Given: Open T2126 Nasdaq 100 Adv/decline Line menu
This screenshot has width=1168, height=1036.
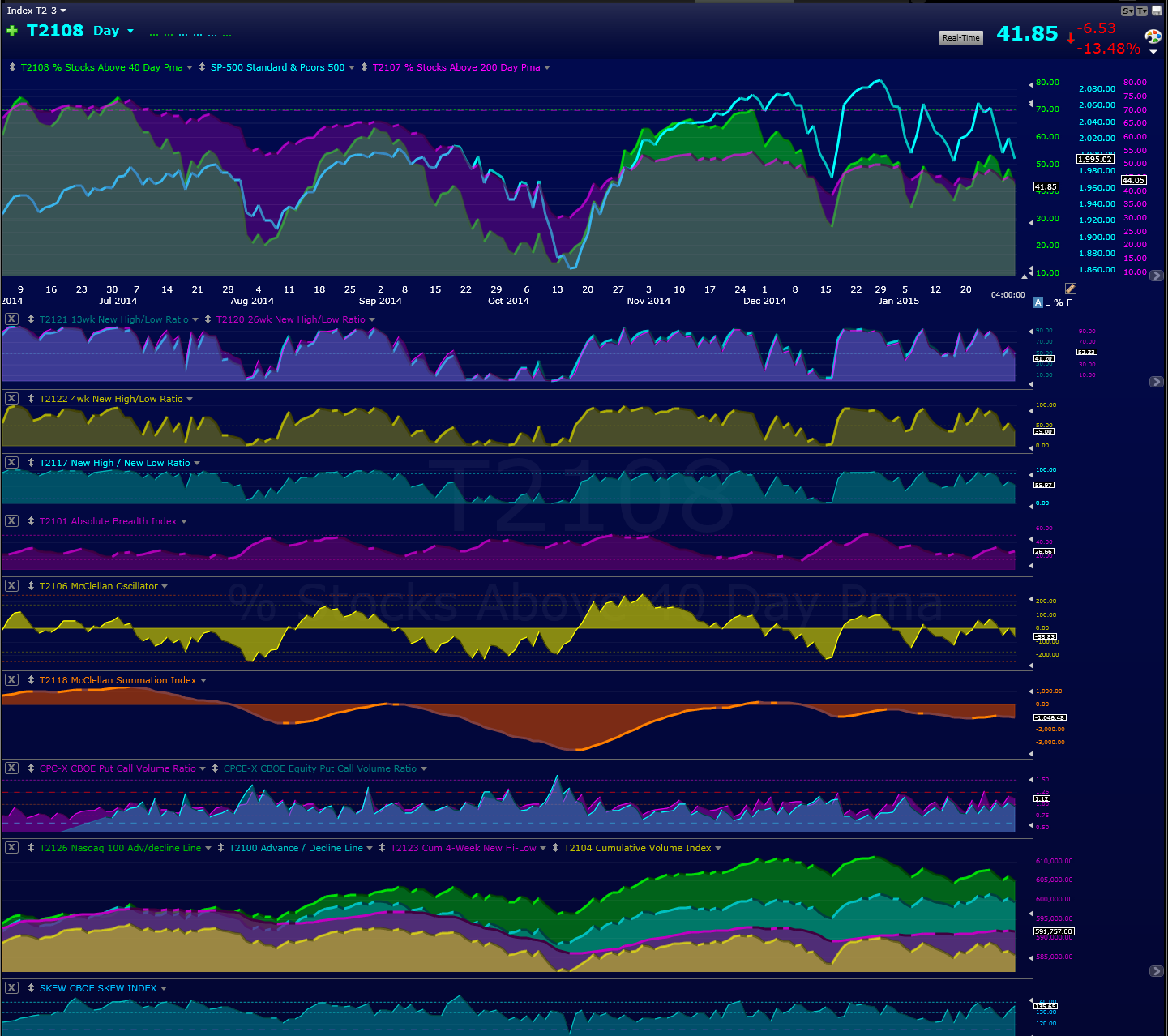Looking at the screenshot, I should pyautogui.click(x=208, y=848).
